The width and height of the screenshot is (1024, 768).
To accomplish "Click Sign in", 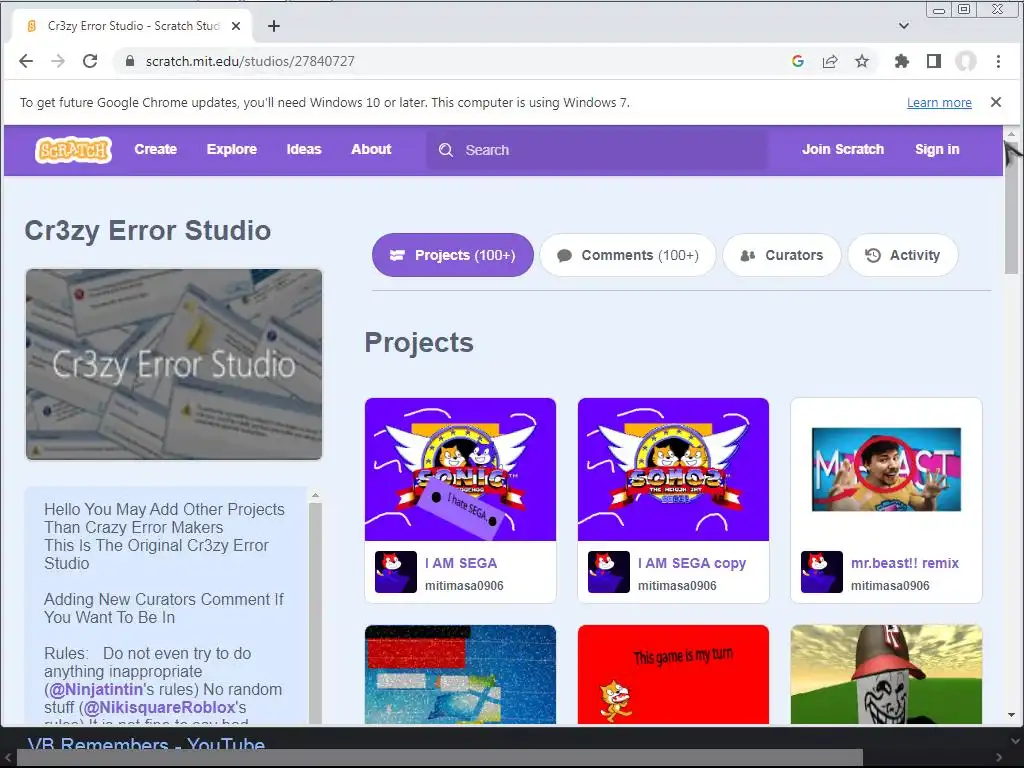I will (x=937, y=150).
